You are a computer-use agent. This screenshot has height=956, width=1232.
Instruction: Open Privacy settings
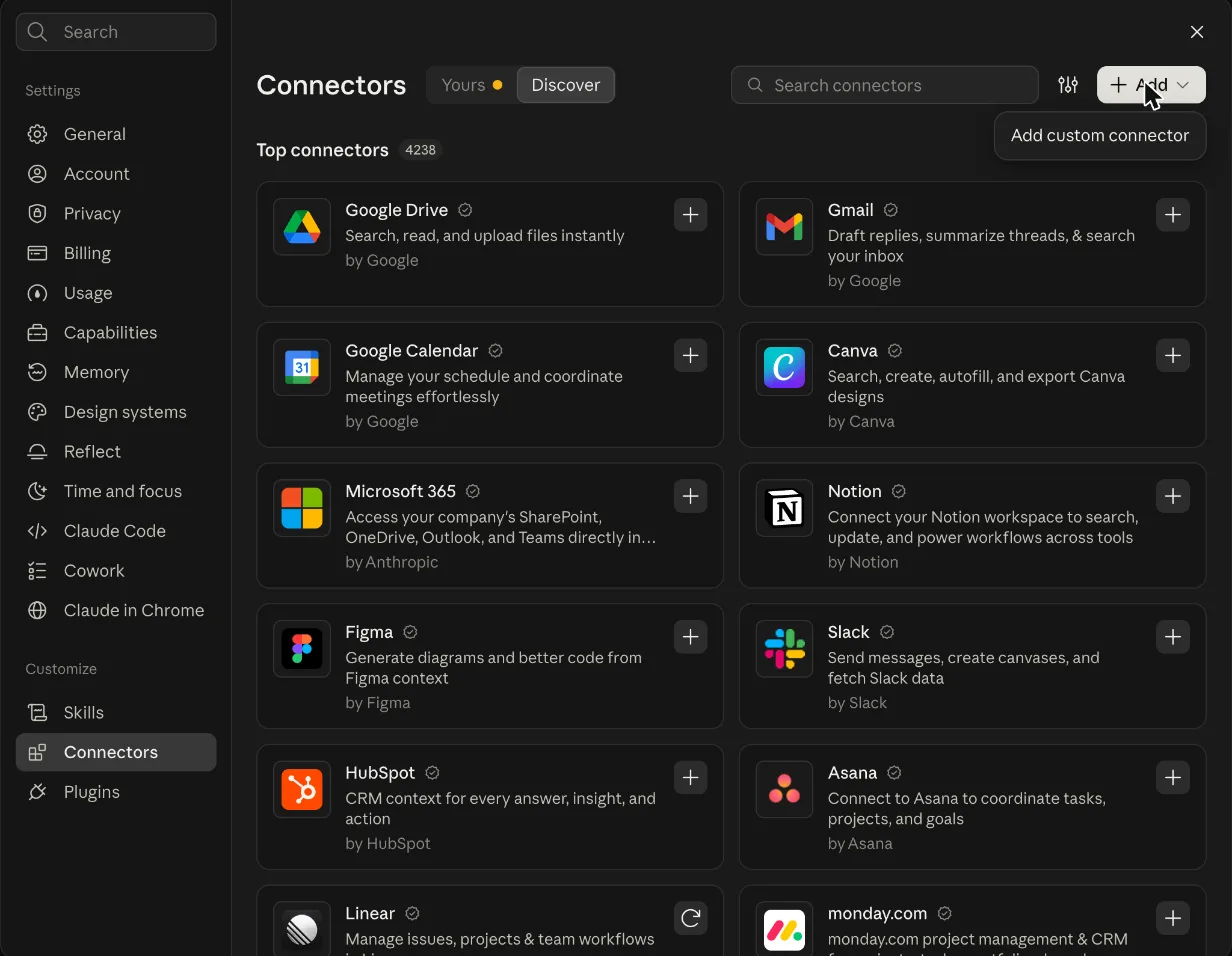point(116,213)
